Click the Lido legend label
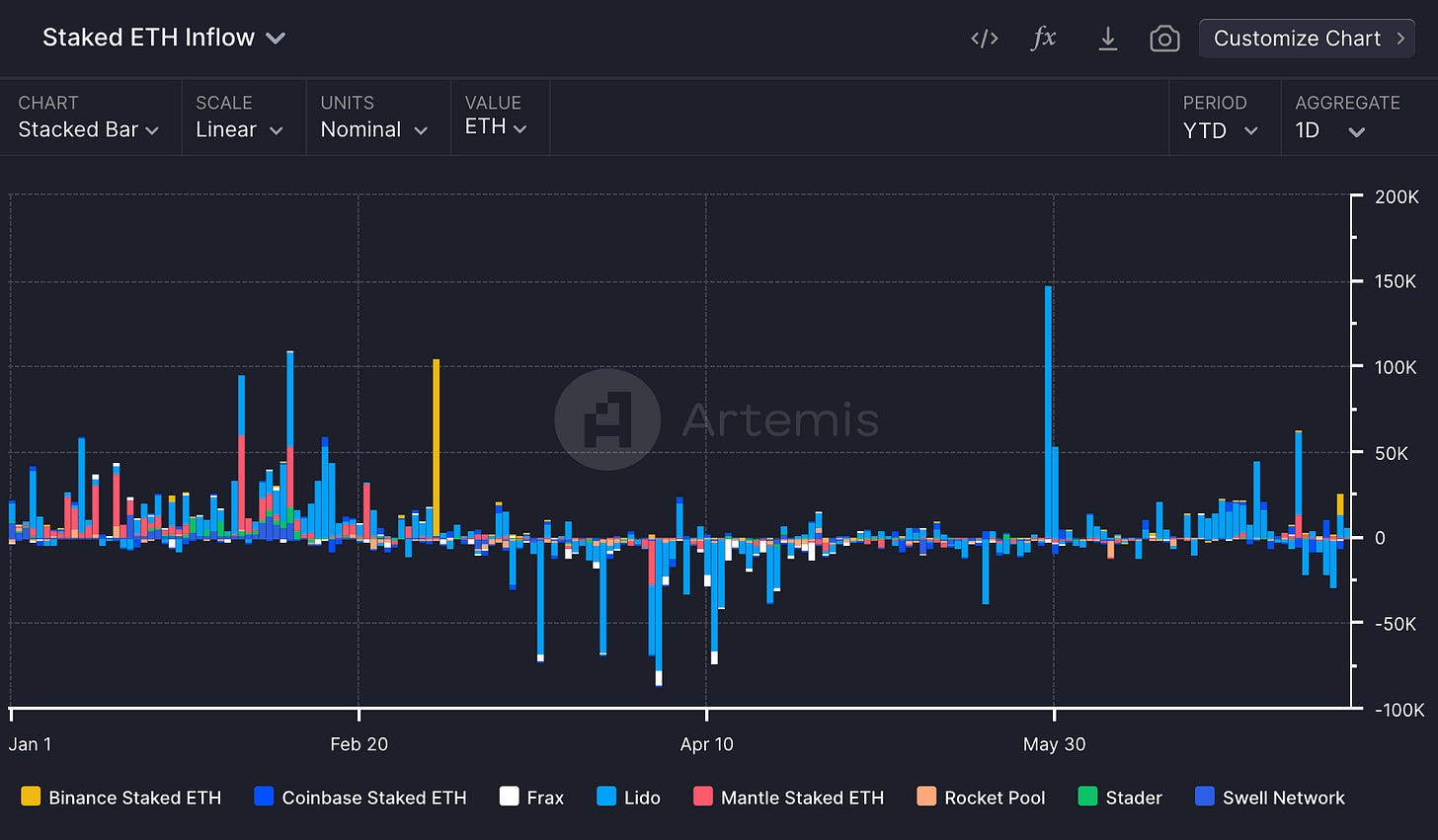Viewport: 1438px width, 840px height. pos(642,798)
